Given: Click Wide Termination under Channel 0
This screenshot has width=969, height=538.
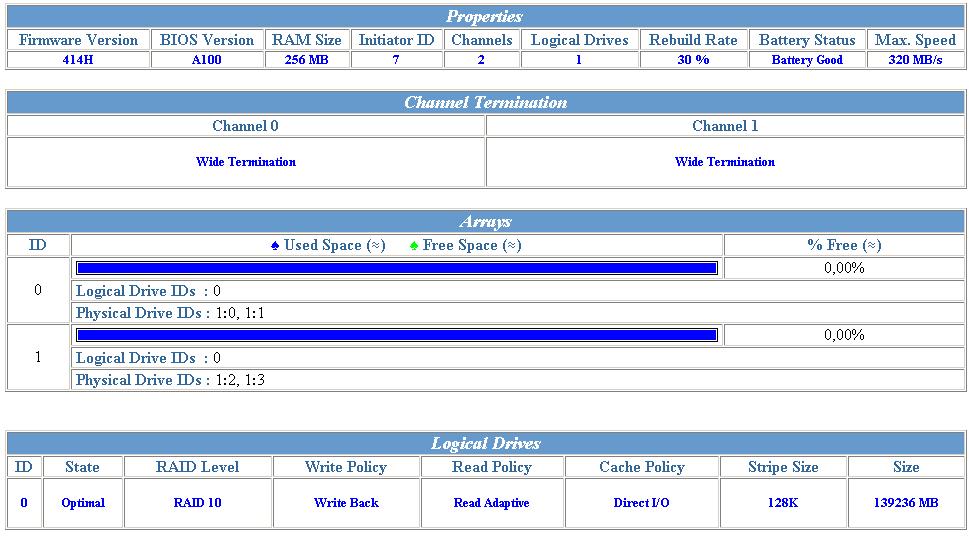Looking at the screenshot, I should [246, 162].
